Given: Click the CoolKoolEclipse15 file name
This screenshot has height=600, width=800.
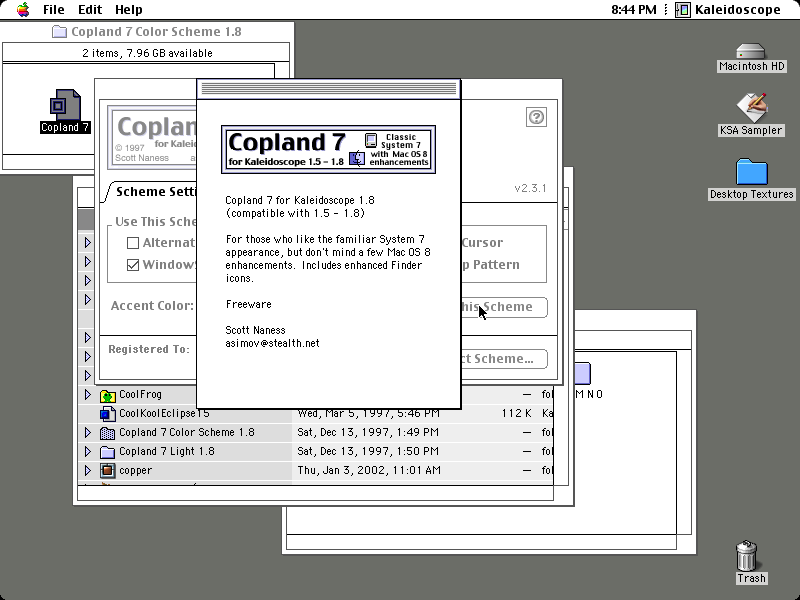Looking at the screenshot, I should (x=164, y=414).
